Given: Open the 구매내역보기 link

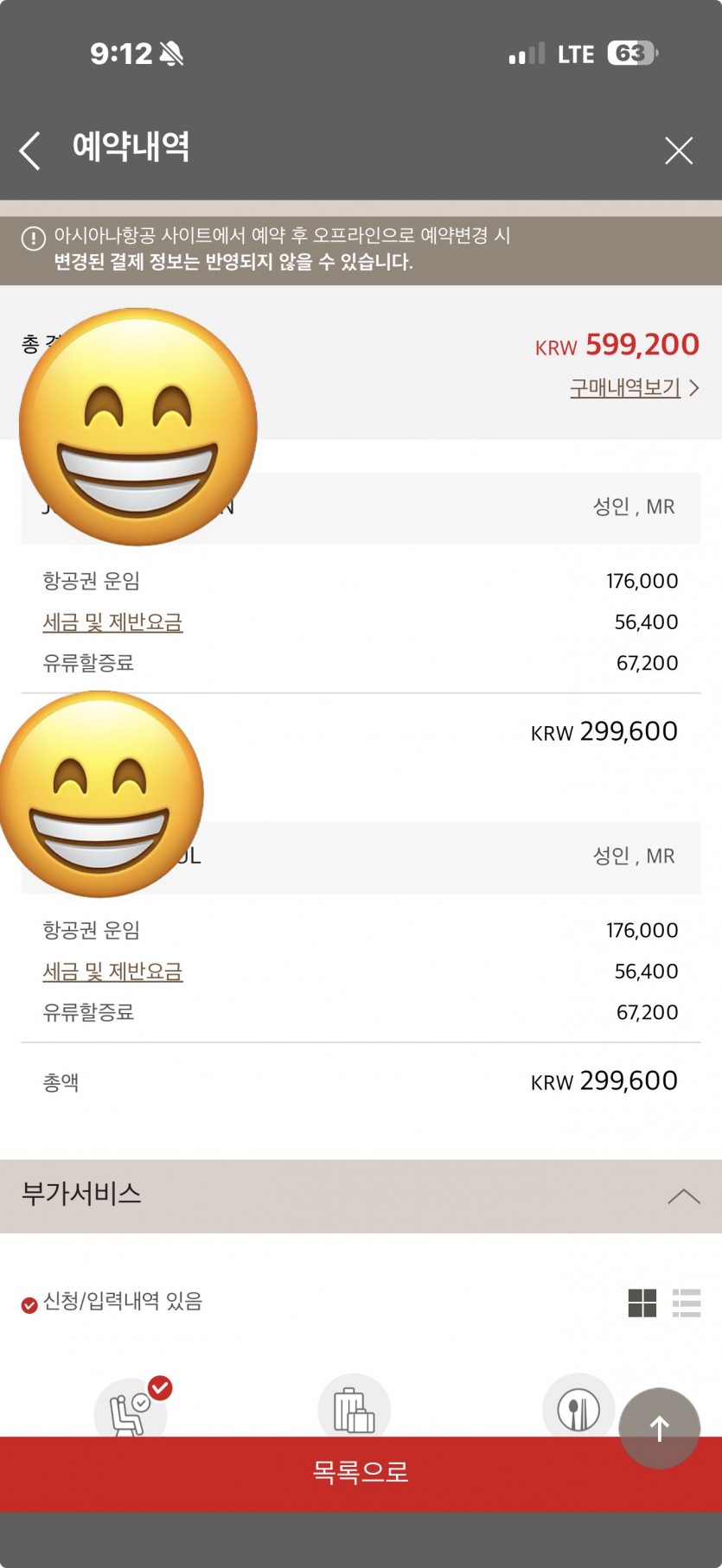Looking at the screenshot, I should coord(624,388).
